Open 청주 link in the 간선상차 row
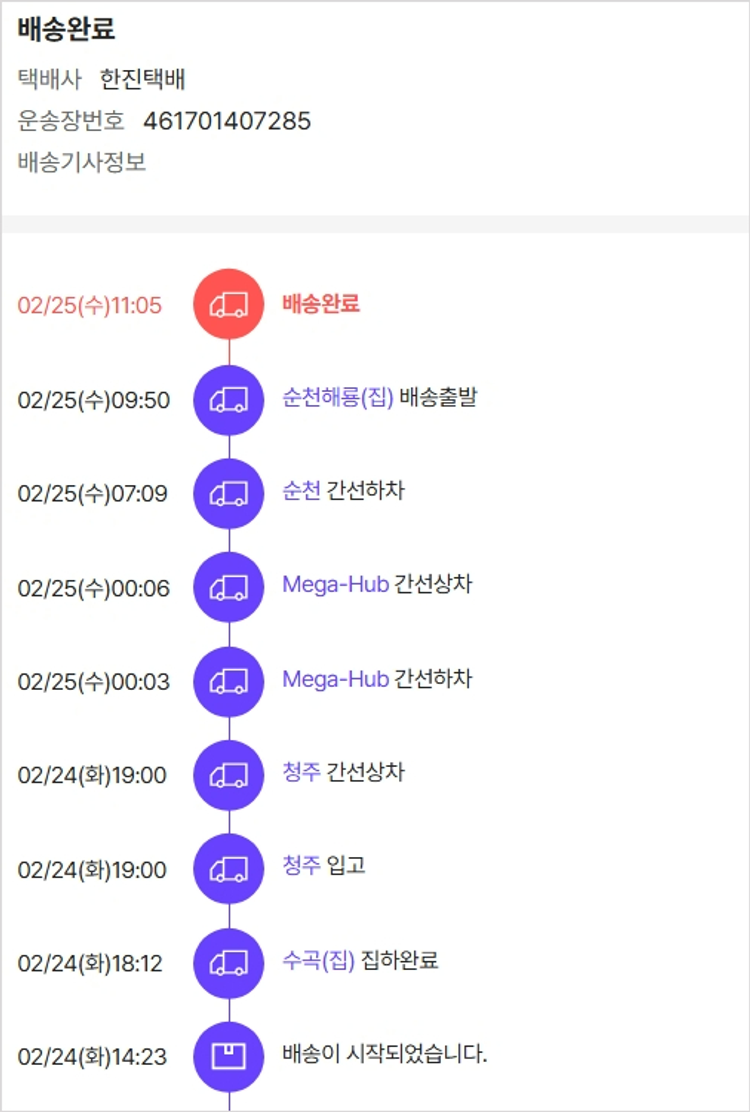This screenshot has width=750, height=1112. tap(302, 773)
